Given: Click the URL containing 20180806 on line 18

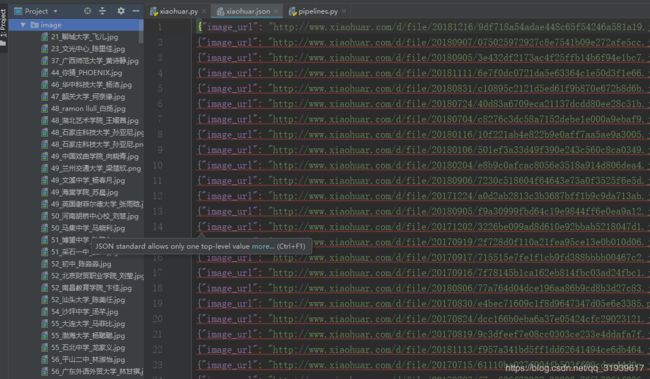Looking at the screenshot, I should coord(457,288).
